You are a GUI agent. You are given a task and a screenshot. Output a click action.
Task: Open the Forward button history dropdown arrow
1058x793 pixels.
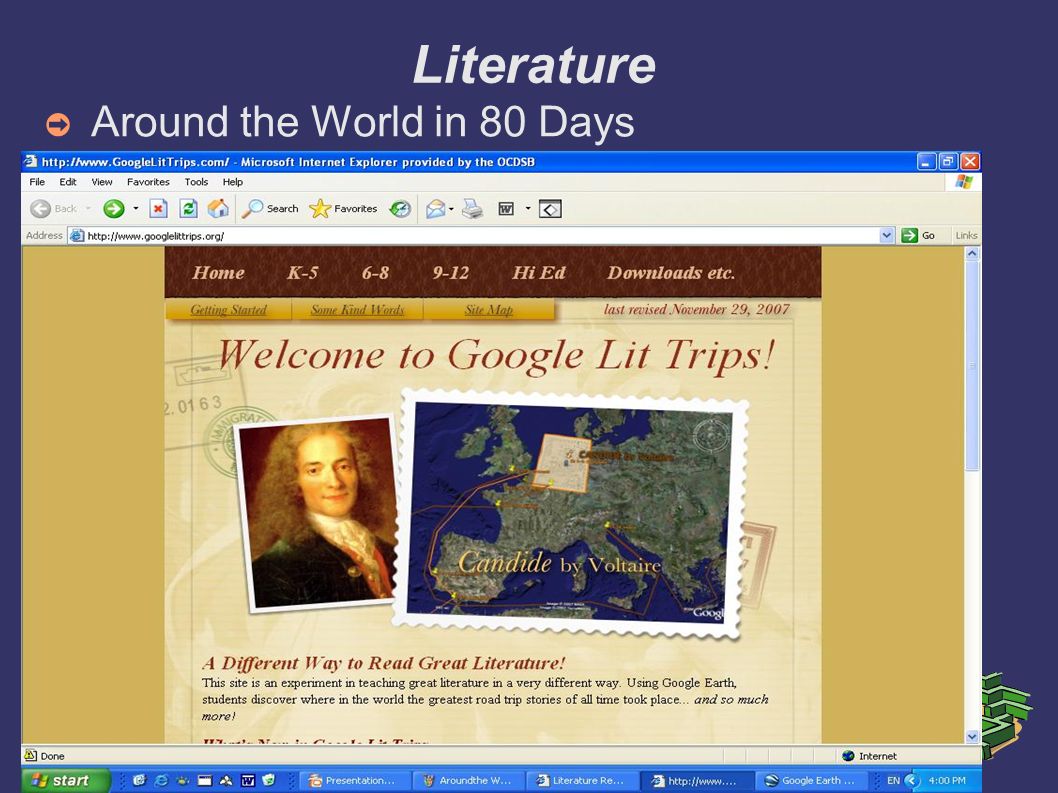pos(136,209)
